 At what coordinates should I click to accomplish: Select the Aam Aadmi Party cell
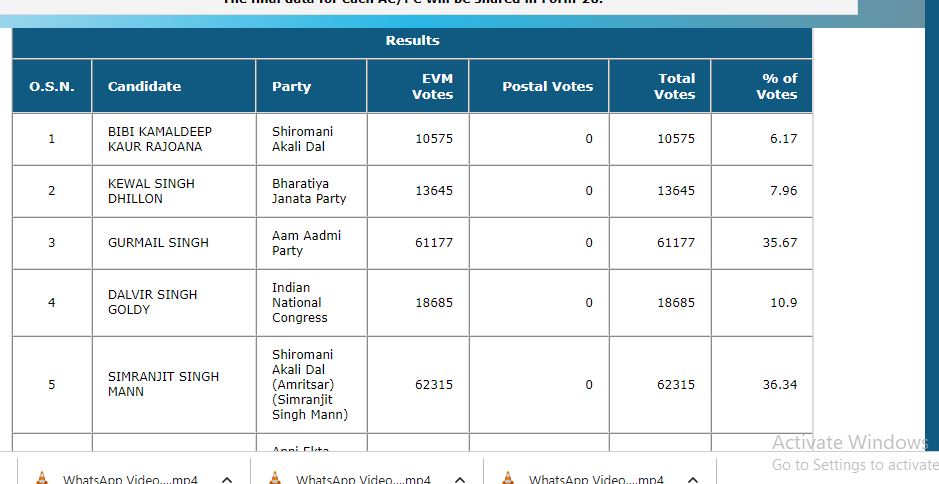click(x=292, y=243)
